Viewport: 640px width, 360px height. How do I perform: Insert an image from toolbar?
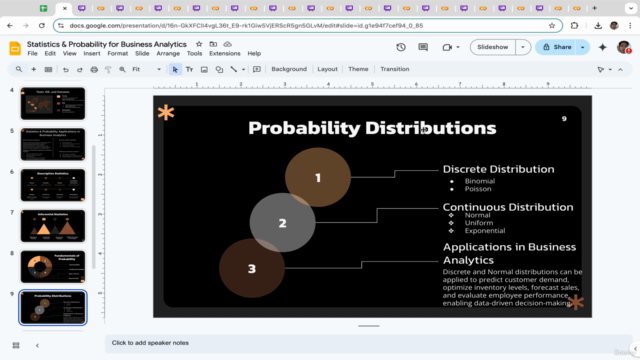click(x=204, y=69)
